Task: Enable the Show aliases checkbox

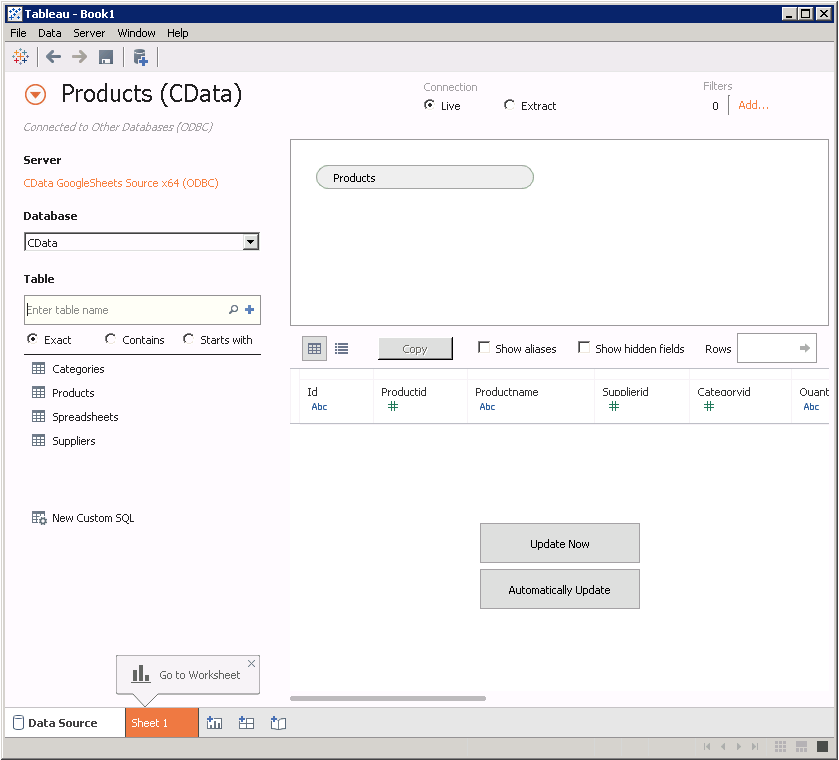Action: coord(485,348)
